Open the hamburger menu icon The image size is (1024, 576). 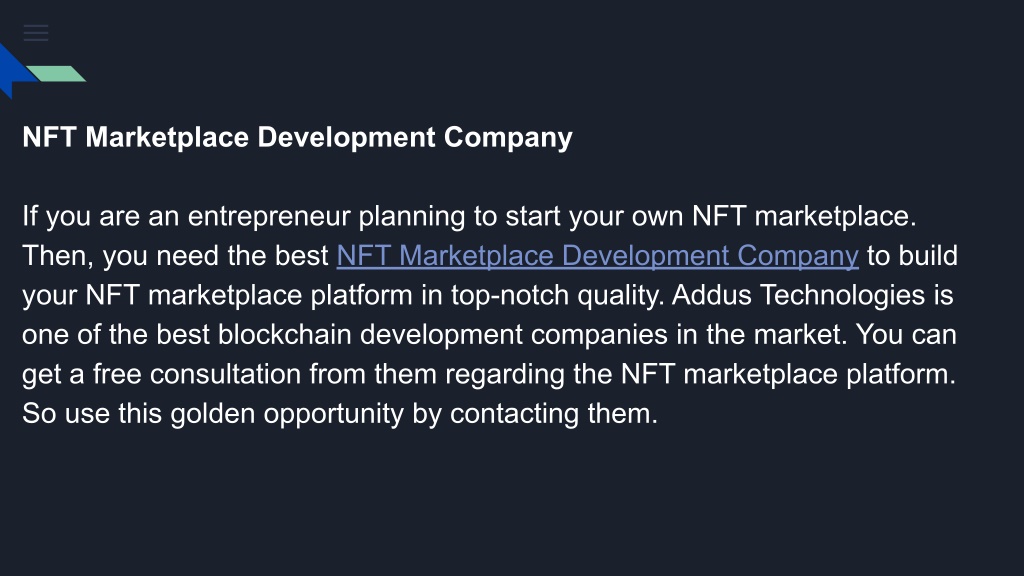(36, 33)
